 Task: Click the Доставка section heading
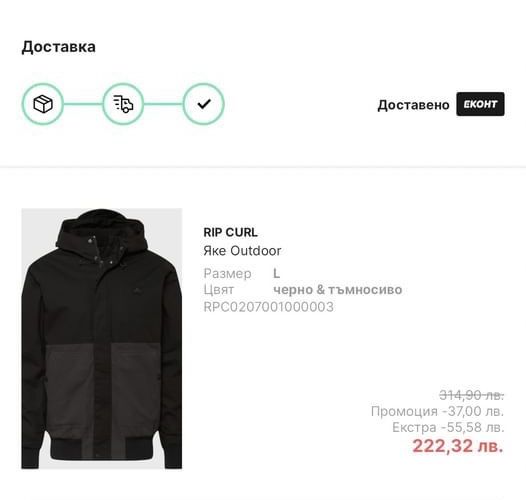pos(59,47)
